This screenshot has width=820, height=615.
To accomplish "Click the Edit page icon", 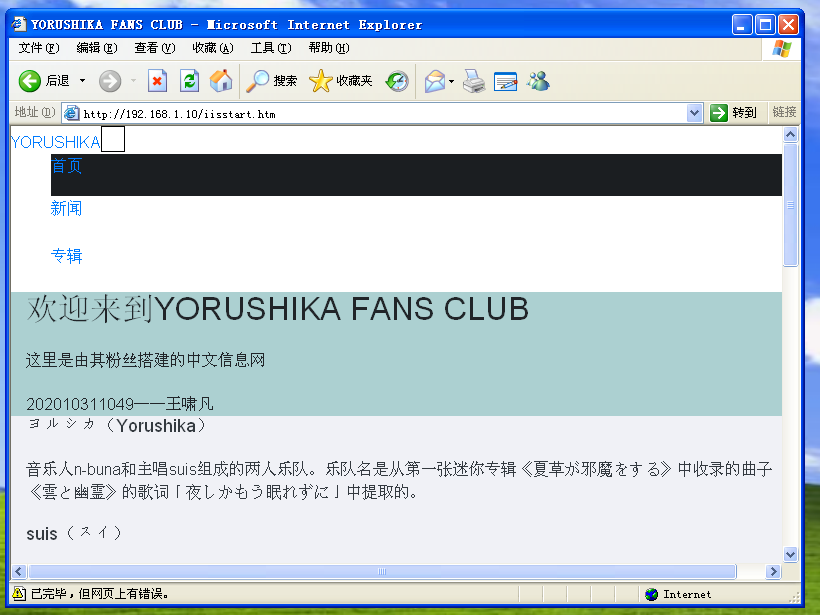I will [x=505, y=82].
